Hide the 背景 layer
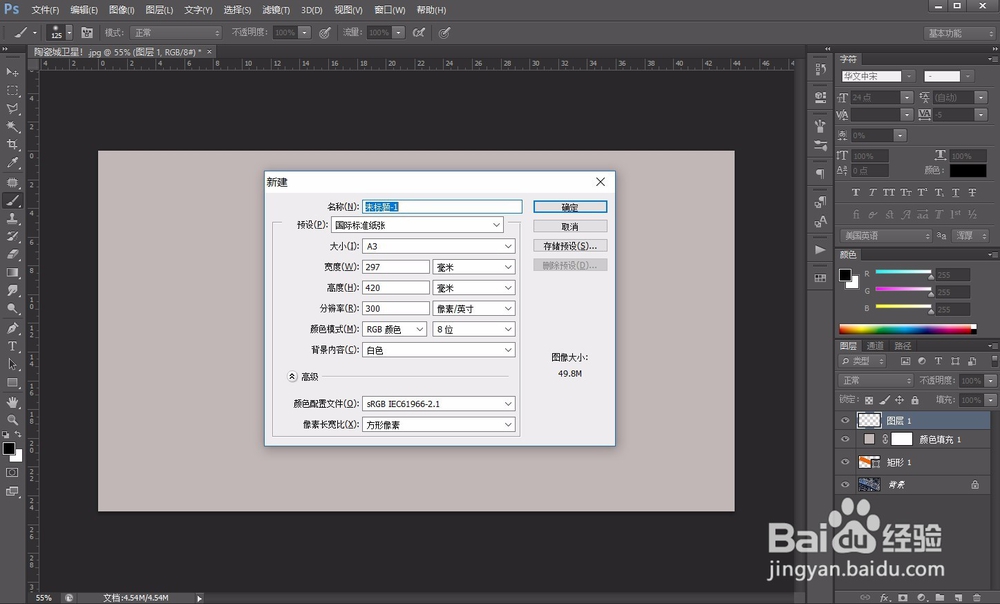 click(x=845, y=485)
